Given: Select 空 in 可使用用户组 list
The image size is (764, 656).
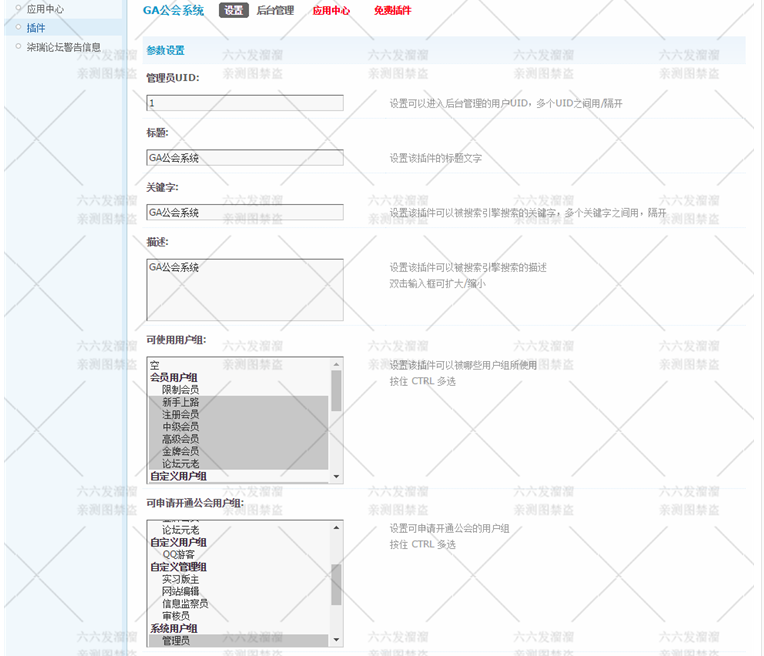Looking at the screenshot, I should [x=239, y=365].
